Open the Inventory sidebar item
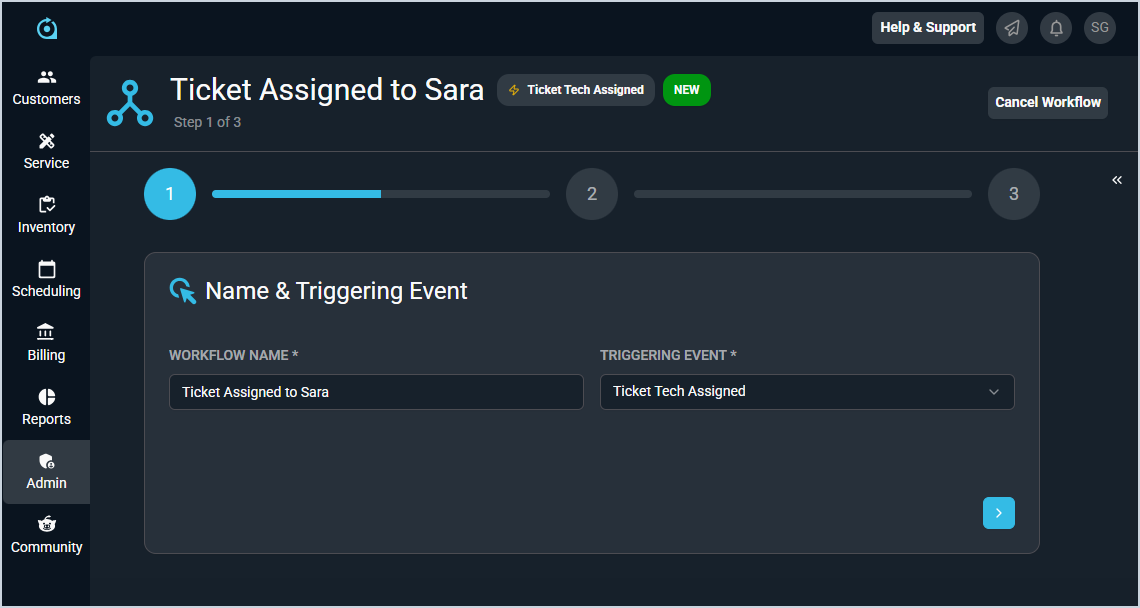The width and height of the screenshot is (1140, 608). point(46,215)
